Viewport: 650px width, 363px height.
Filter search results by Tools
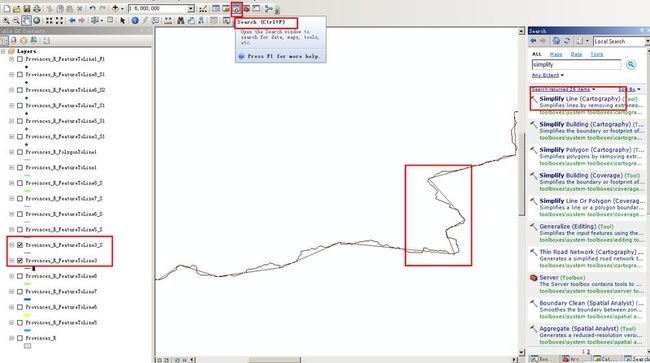point(597,54)
